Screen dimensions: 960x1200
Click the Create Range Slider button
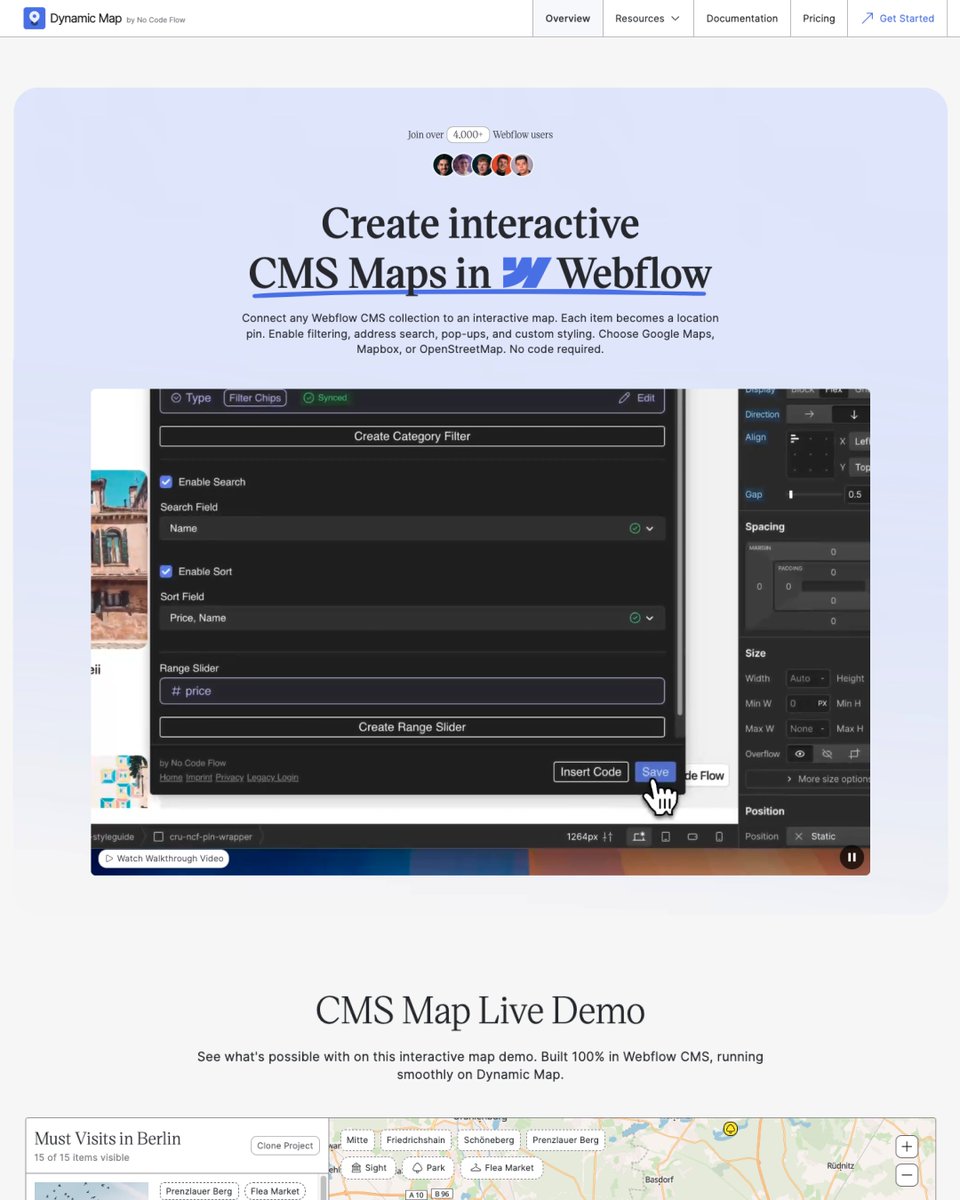pos(412,727)
